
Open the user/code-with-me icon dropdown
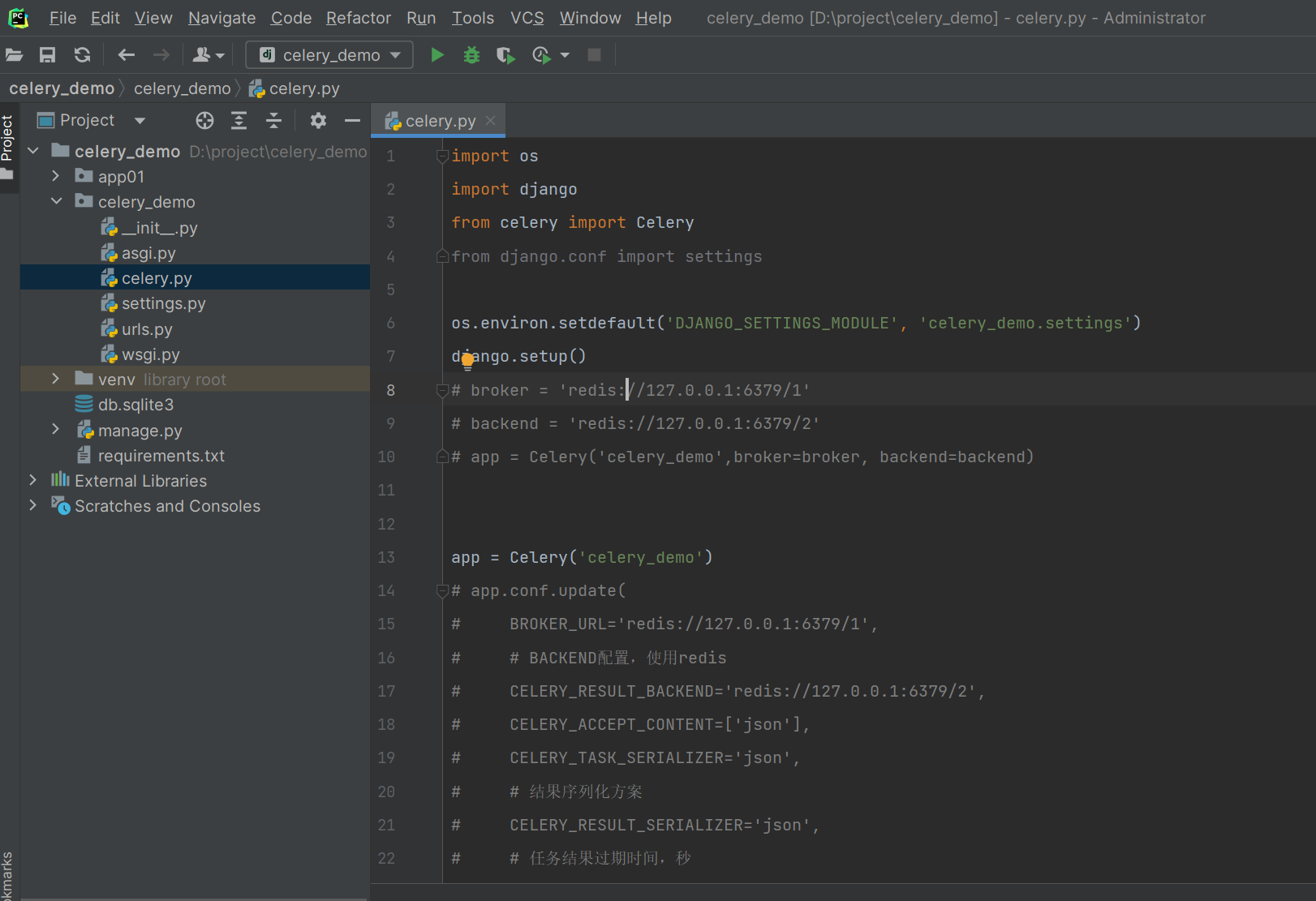coord(209,55)
